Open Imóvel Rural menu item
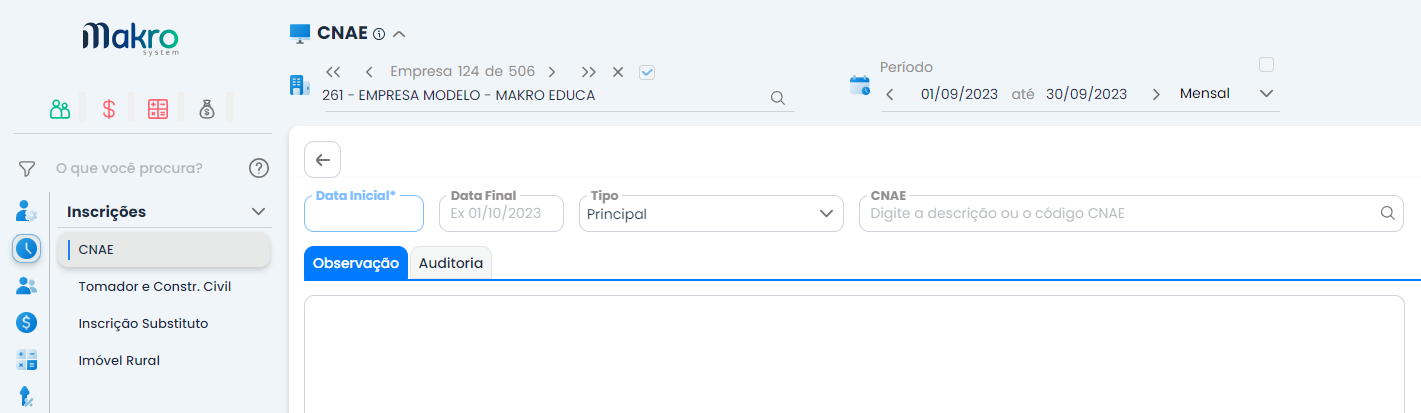The image size is (1421, 413). (x=119, y=361)
